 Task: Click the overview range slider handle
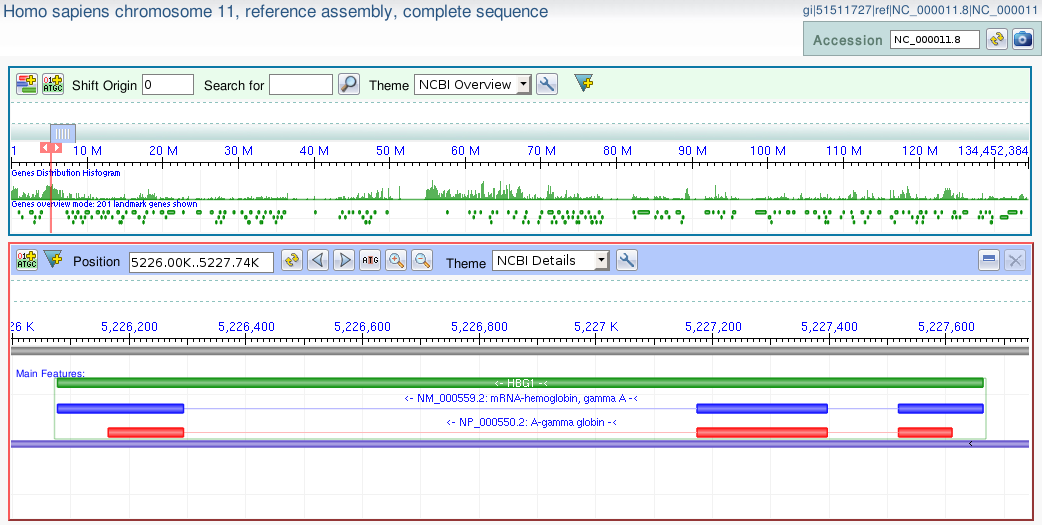click(x=63, y=133)
